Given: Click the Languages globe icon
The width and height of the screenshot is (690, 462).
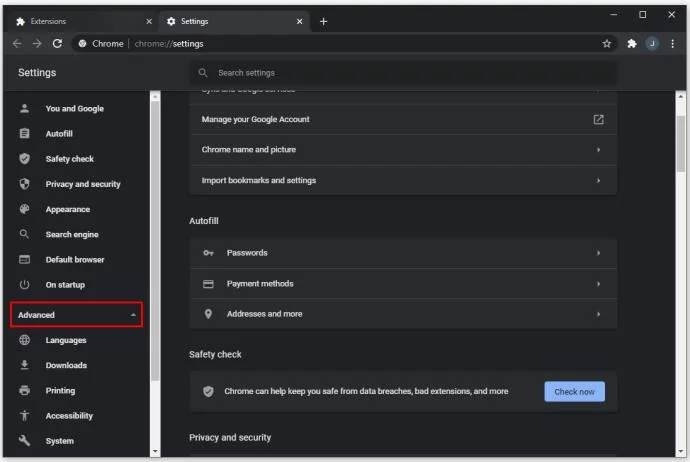Looking at the screenshot, I should click(25, 340).
